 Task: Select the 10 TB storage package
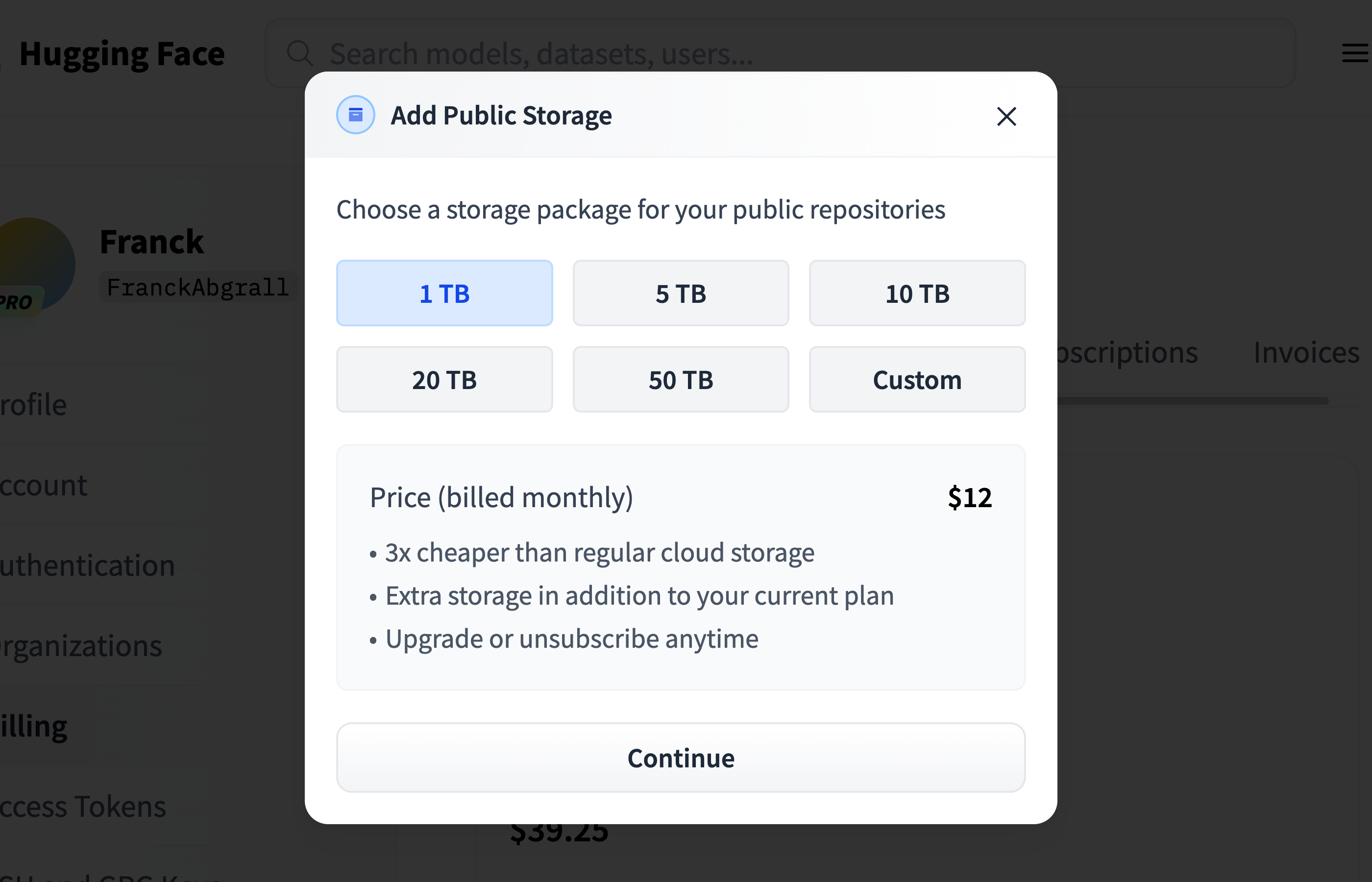[917, 293]
